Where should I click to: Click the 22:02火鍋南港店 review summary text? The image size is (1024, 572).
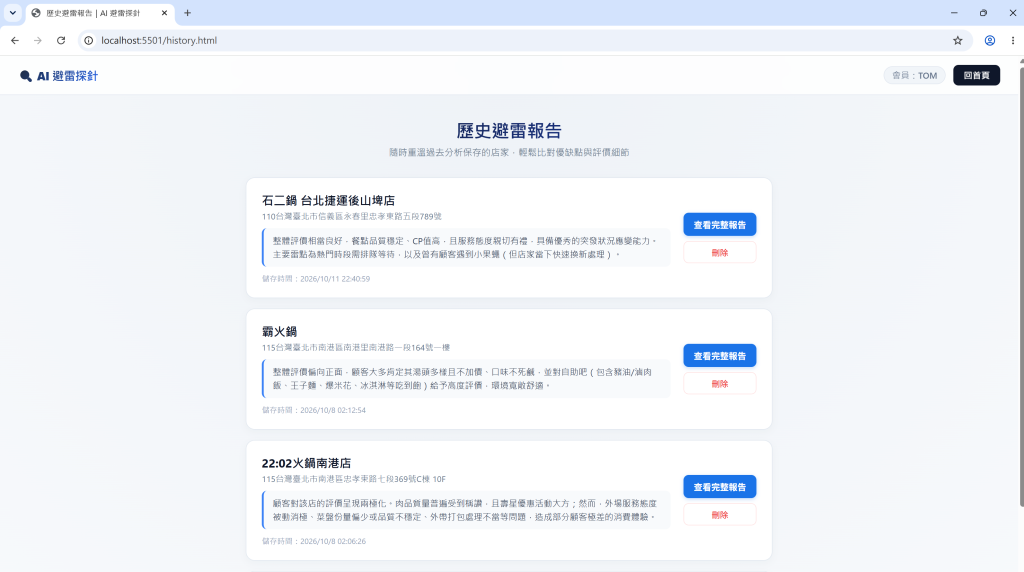[x=465, y=510]
